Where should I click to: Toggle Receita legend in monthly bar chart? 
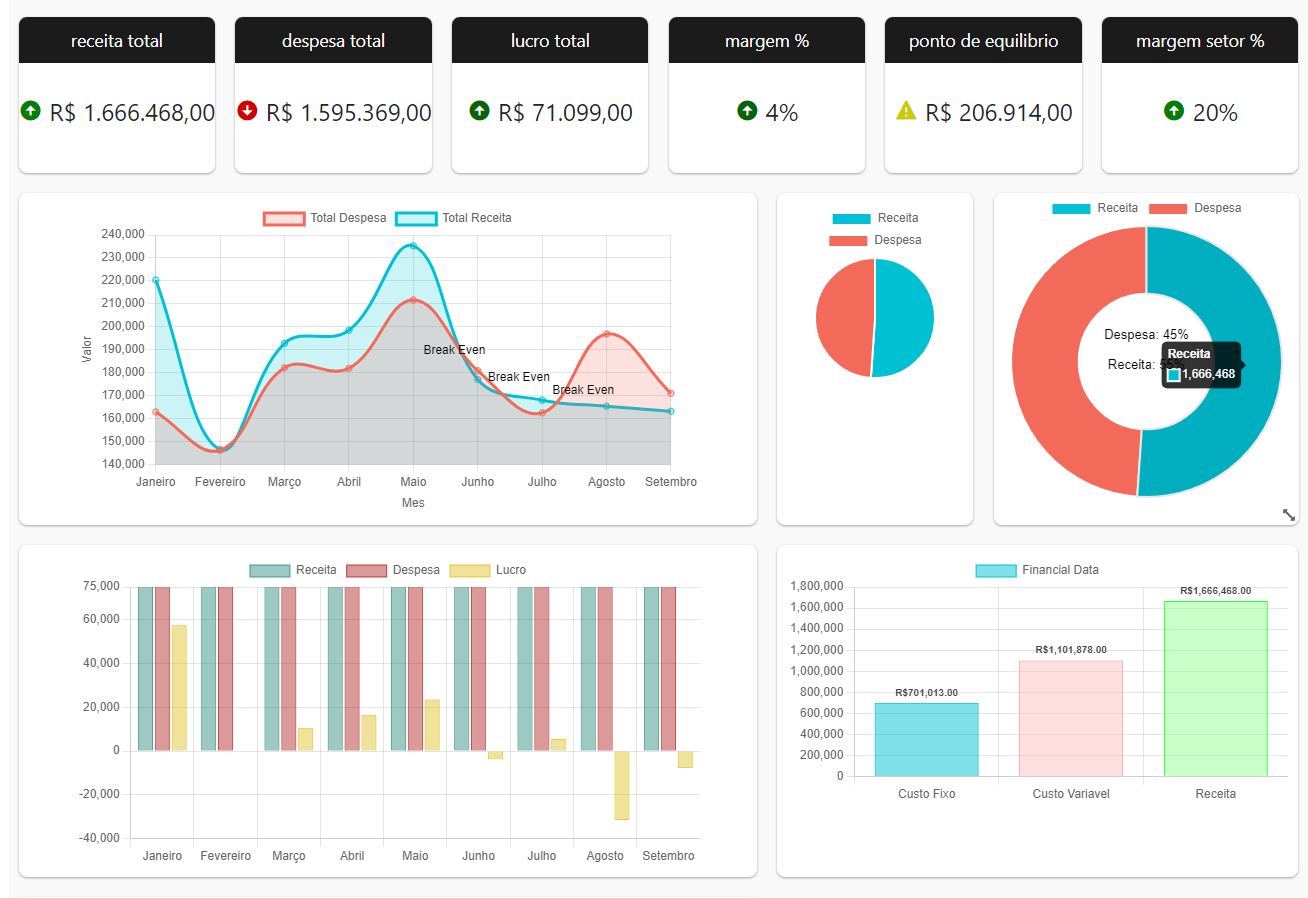point(293,570)
